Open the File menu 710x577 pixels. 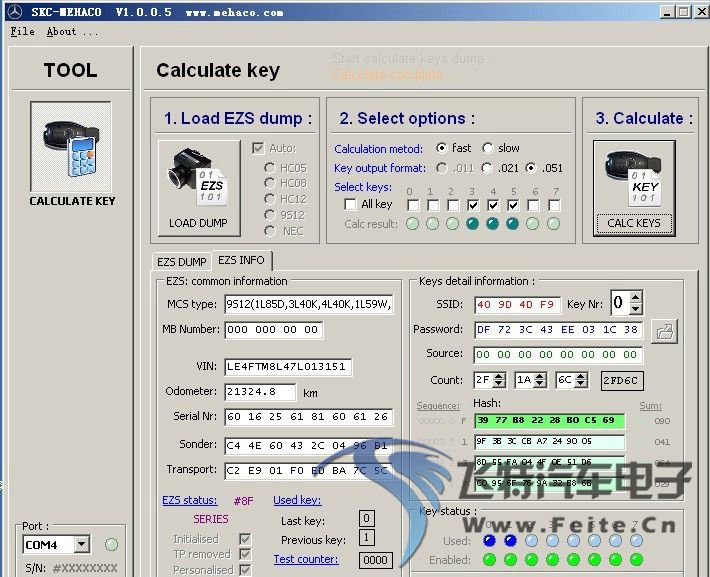coord(23,32)
